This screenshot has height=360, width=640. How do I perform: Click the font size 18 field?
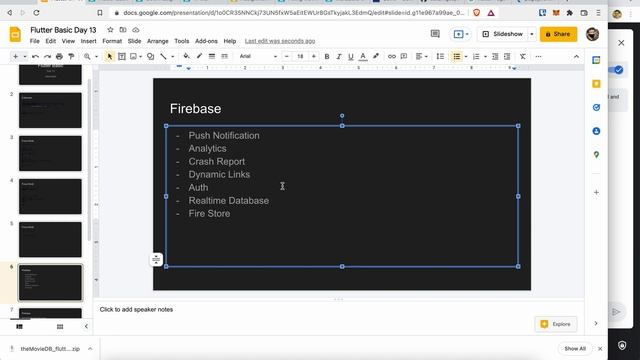[300, 56]
